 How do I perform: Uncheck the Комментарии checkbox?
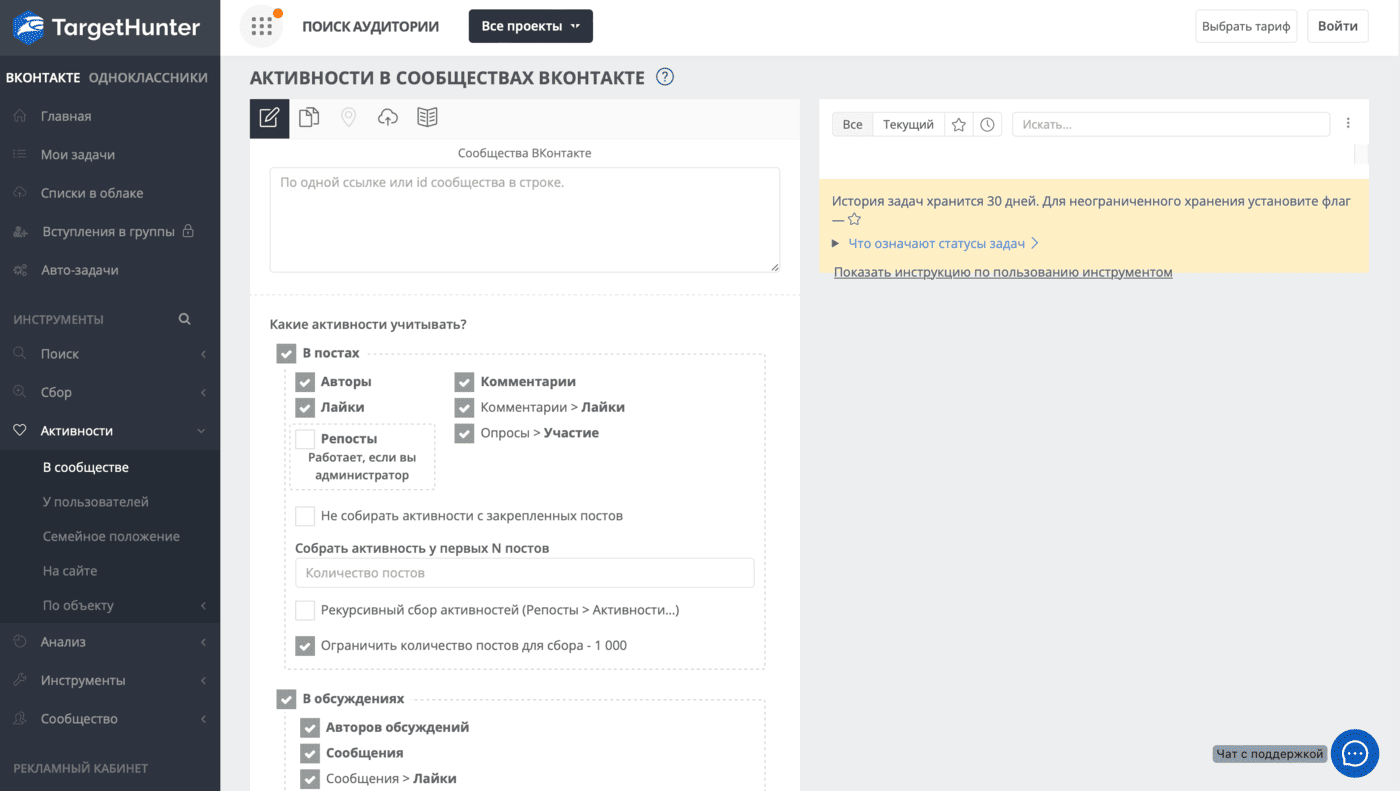coord(464,382)
